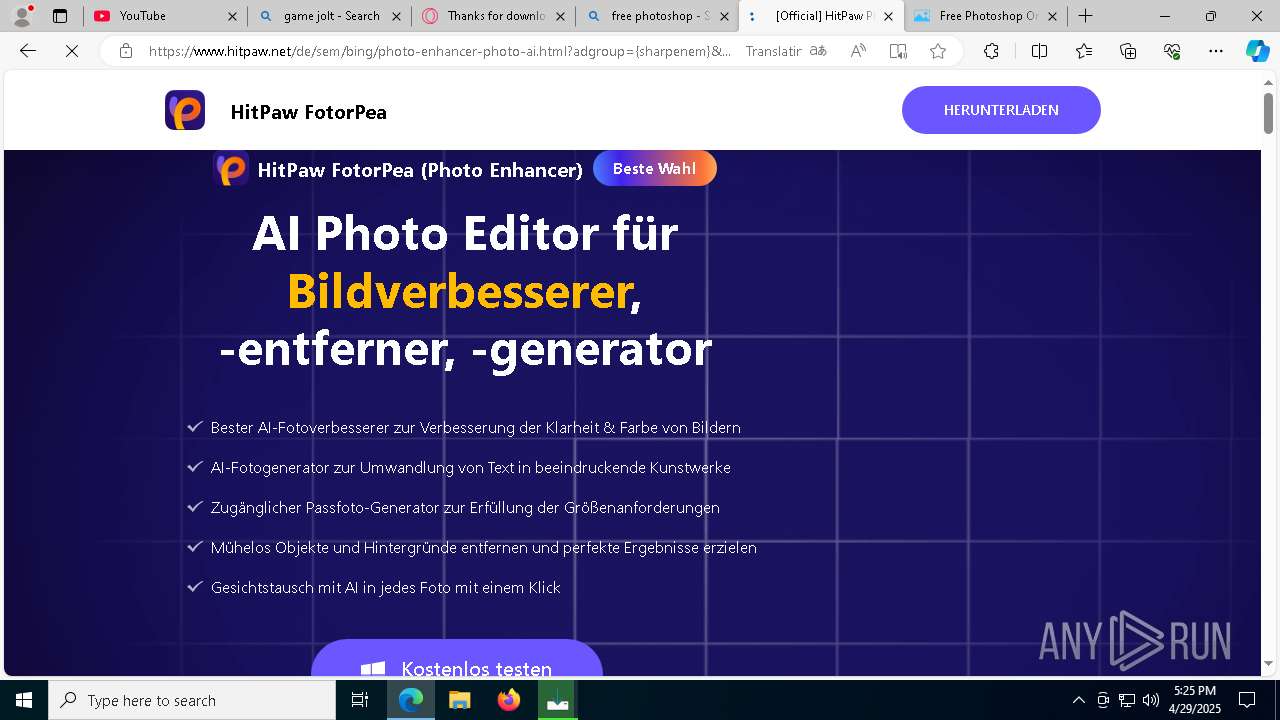Close the Free Photoshop Online tab
Image resolution: width=1280 pixels, height=720 pixels.
pos(1052,16)
